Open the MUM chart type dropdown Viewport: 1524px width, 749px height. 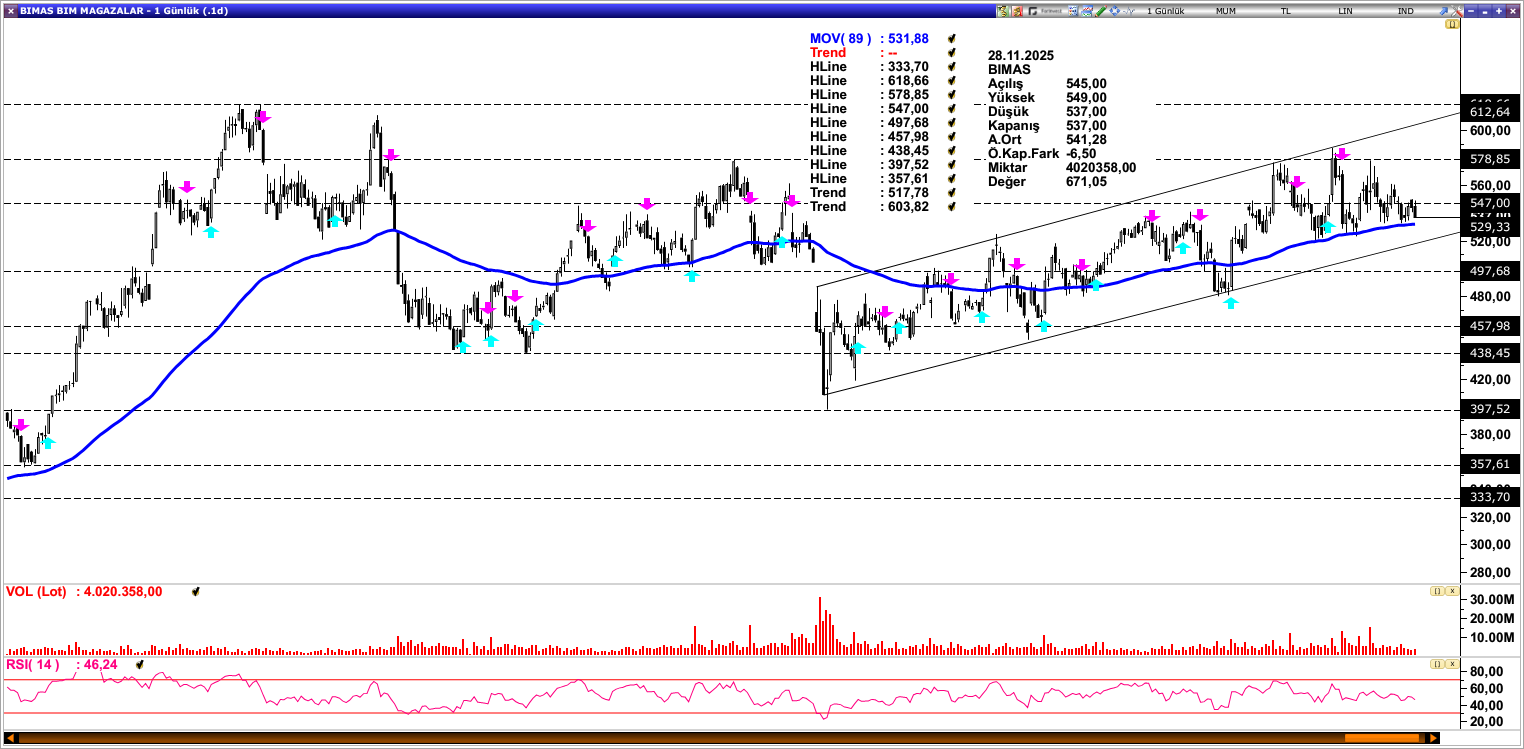[x=1225, y=11]
